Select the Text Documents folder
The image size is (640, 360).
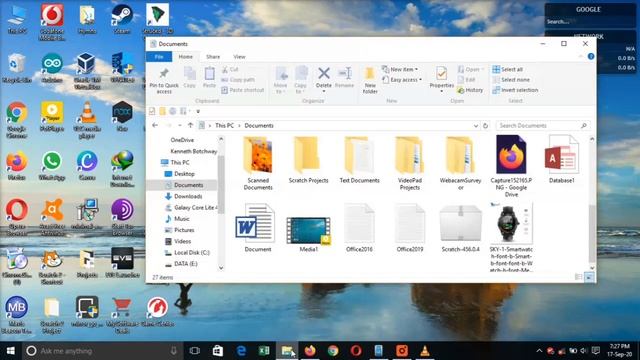click(359, 160)
